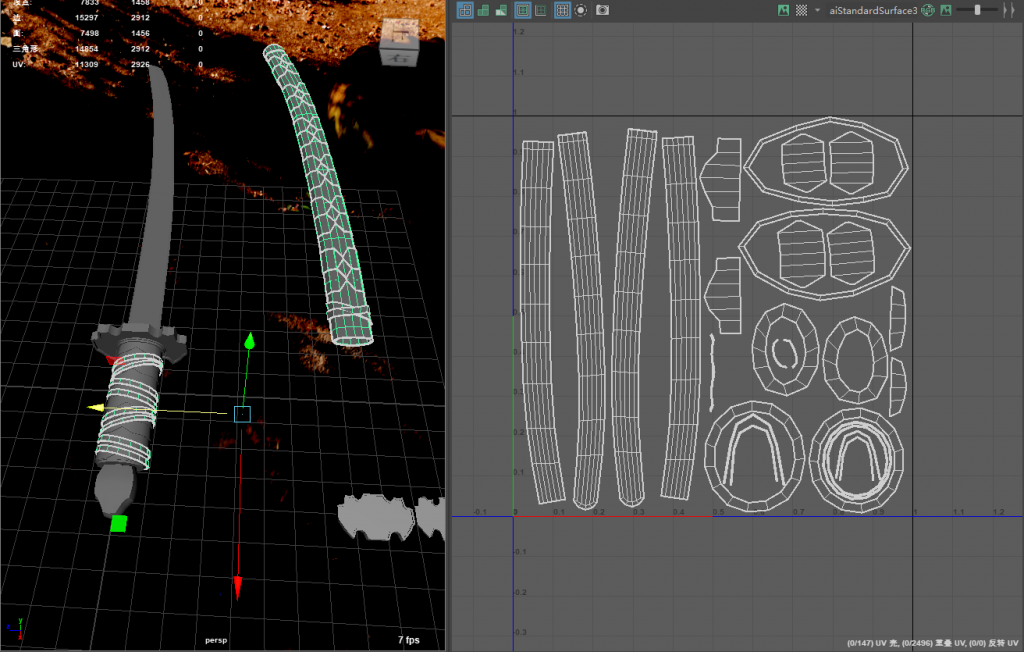This screenshot has width=1024, height=652.
Task: Take a UV snapshot with the camera icon
Action: coord(602,10)
